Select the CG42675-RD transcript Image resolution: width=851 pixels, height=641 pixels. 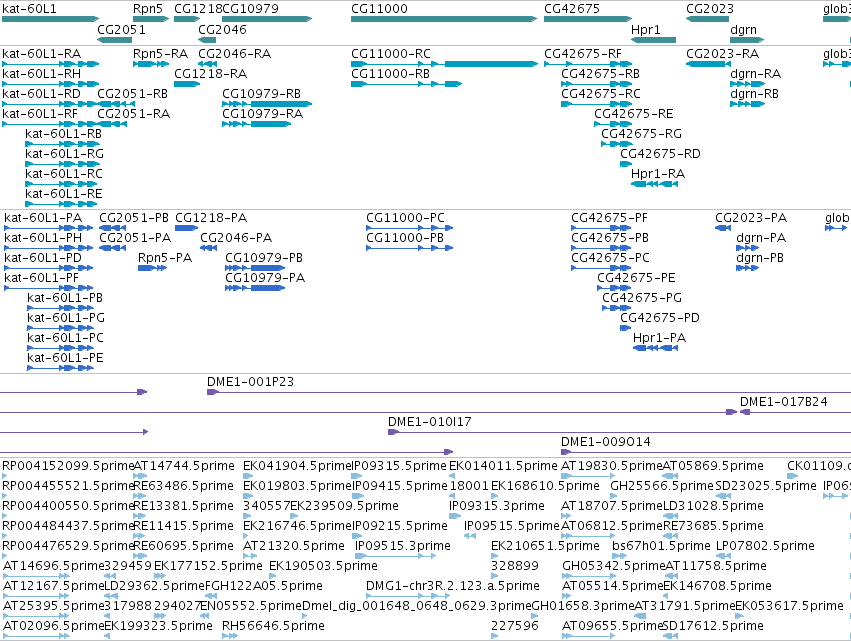point(626,164)
